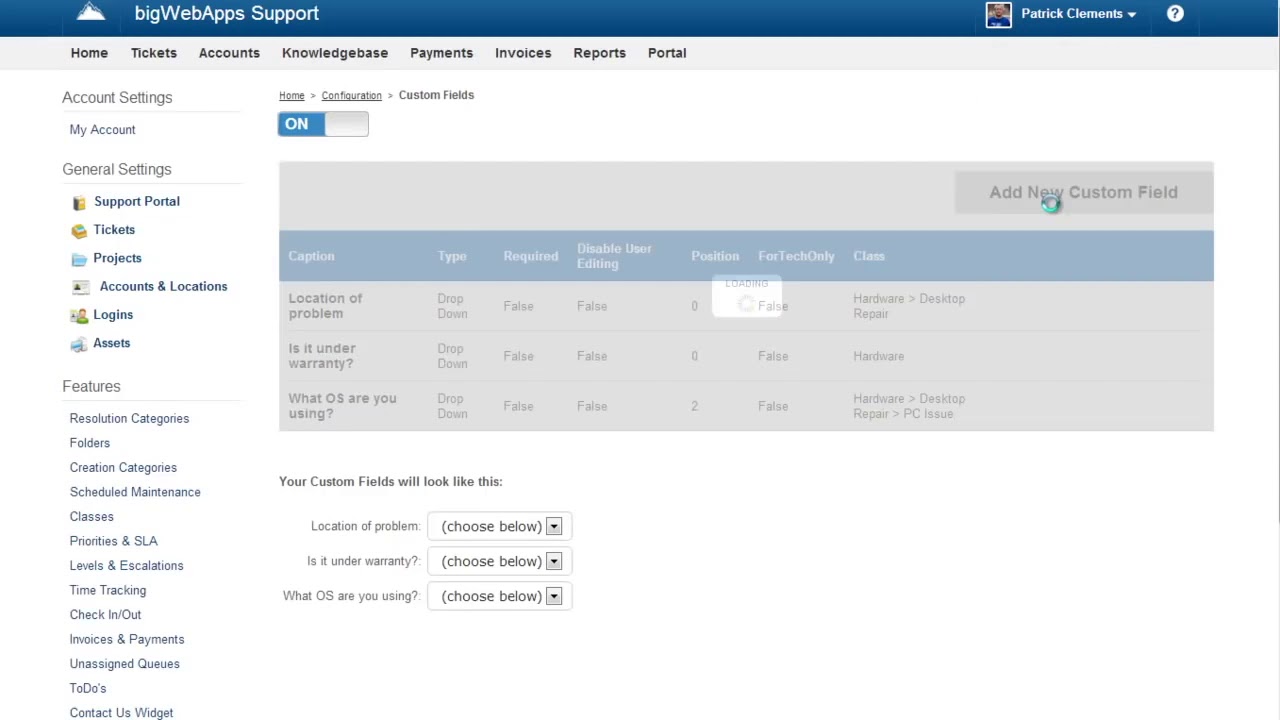Open the Invoices menu
Screen dimensions: 1280x720
click(523, 53)
